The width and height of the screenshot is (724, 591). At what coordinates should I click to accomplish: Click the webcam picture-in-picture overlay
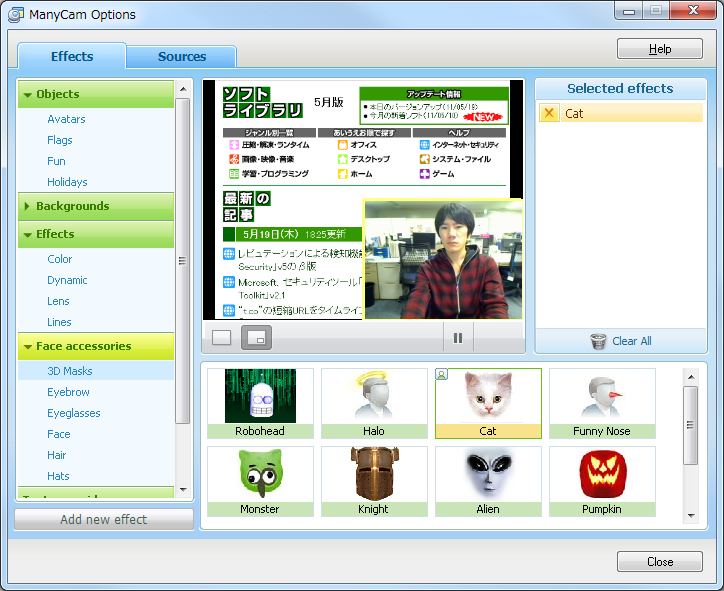[443, 259]
